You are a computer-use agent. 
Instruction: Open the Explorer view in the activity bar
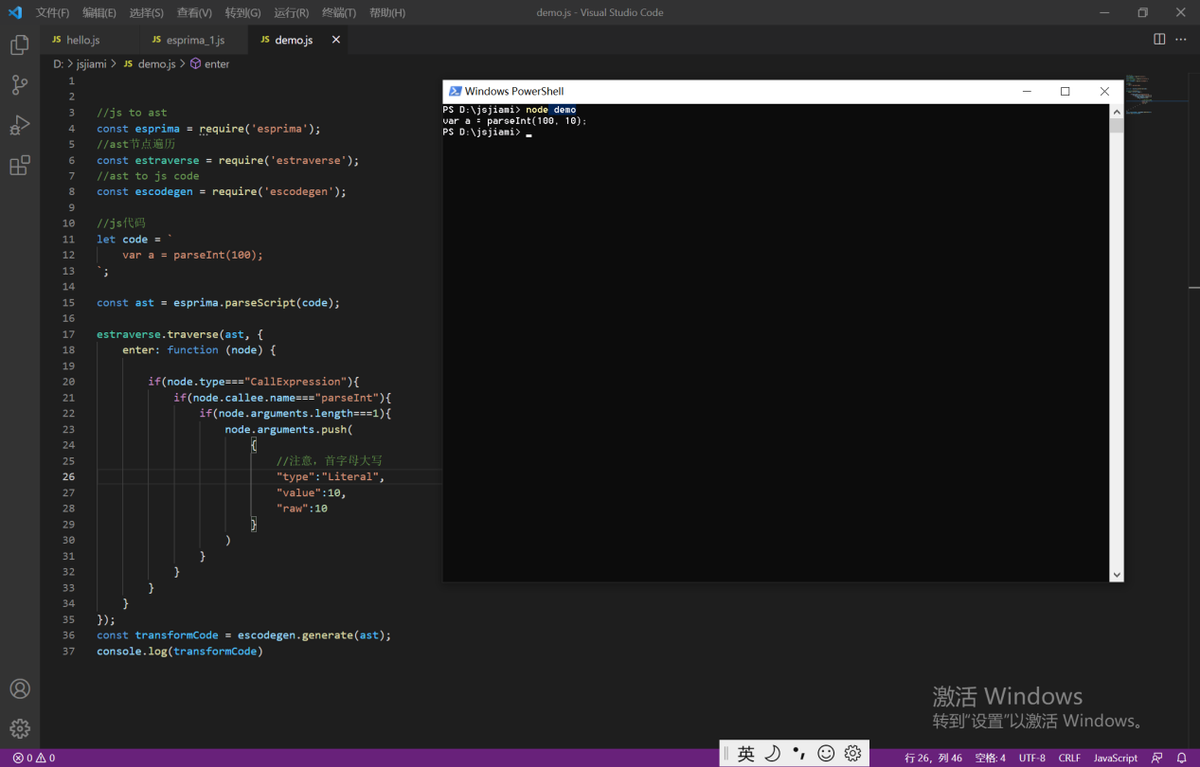(19, 45)
